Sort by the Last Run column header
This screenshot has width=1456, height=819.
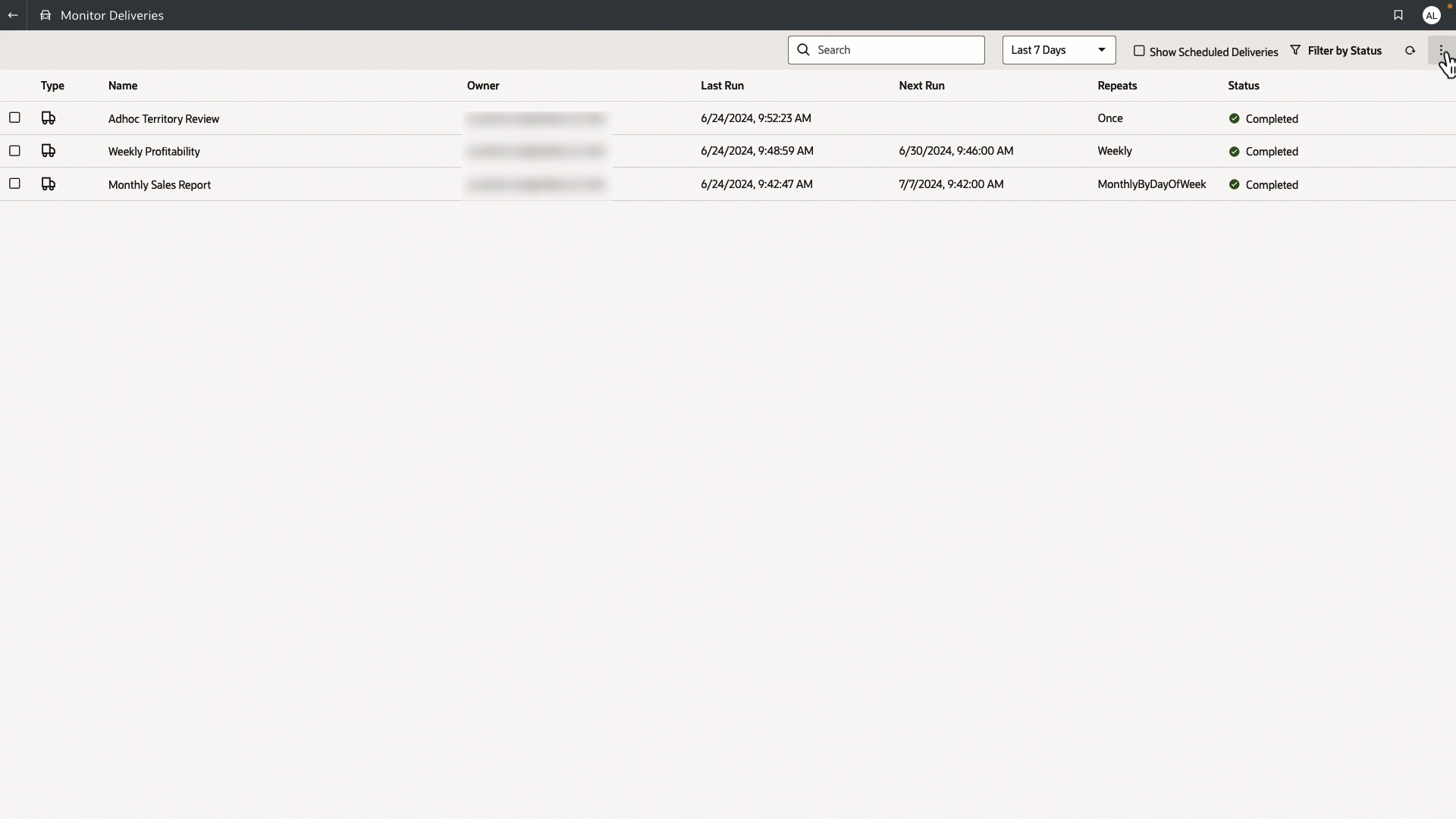(722, 86)
